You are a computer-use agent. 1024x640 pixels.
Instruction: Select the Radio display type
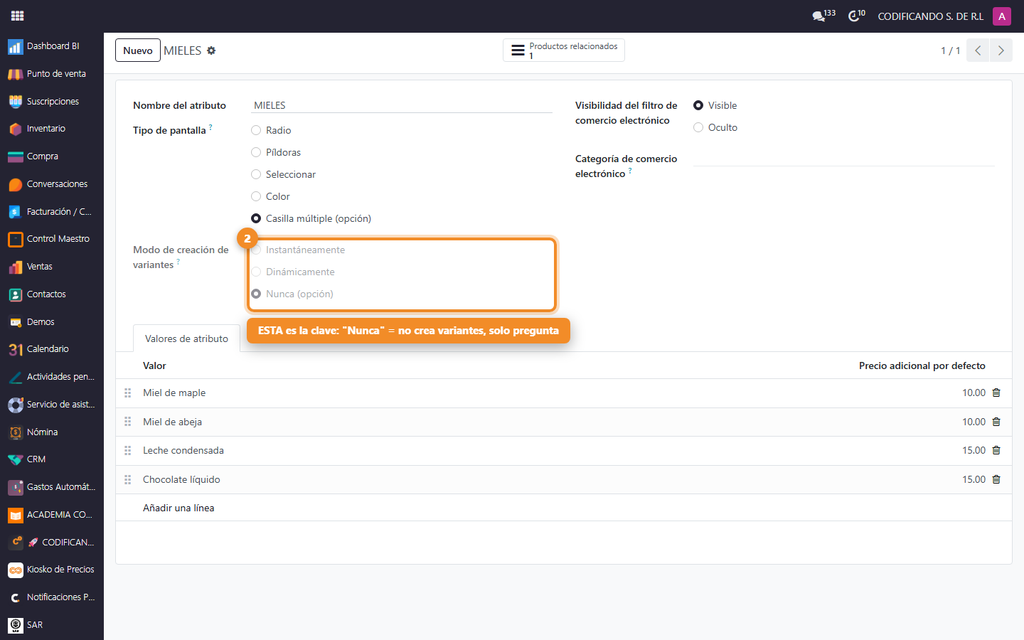click(256, 131)
